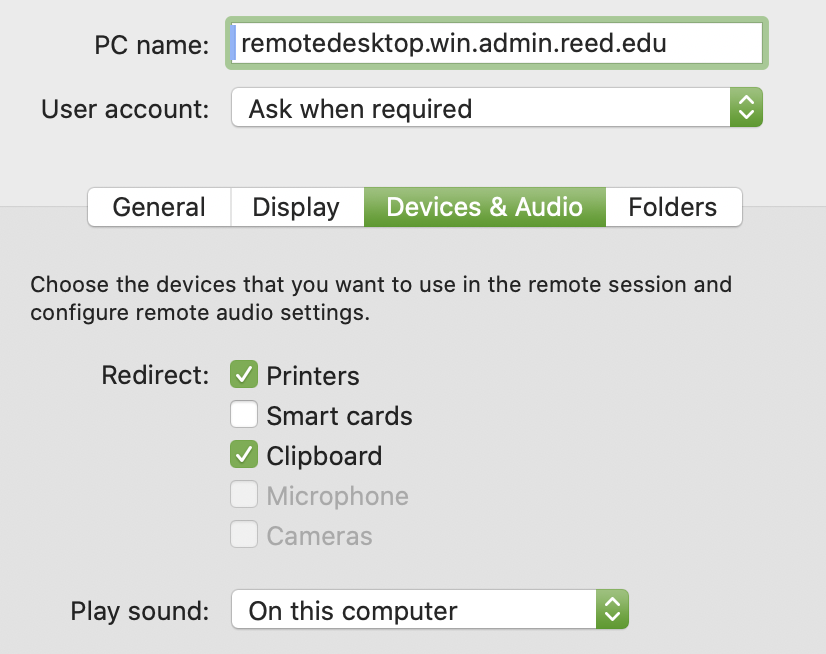
Task: Click the Play sound dropdown arrows
Action: (612, 610)
